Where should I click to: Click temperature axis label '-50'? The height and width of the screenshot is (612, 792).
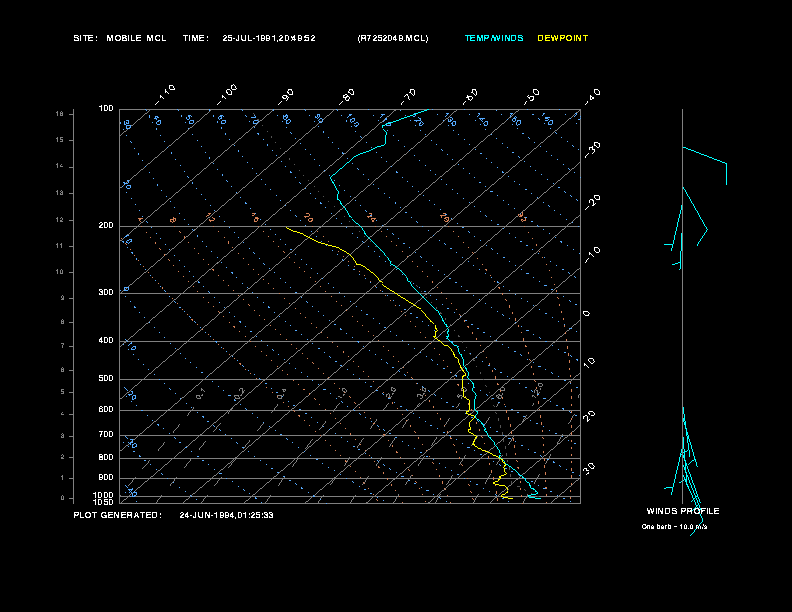[531, 97]
